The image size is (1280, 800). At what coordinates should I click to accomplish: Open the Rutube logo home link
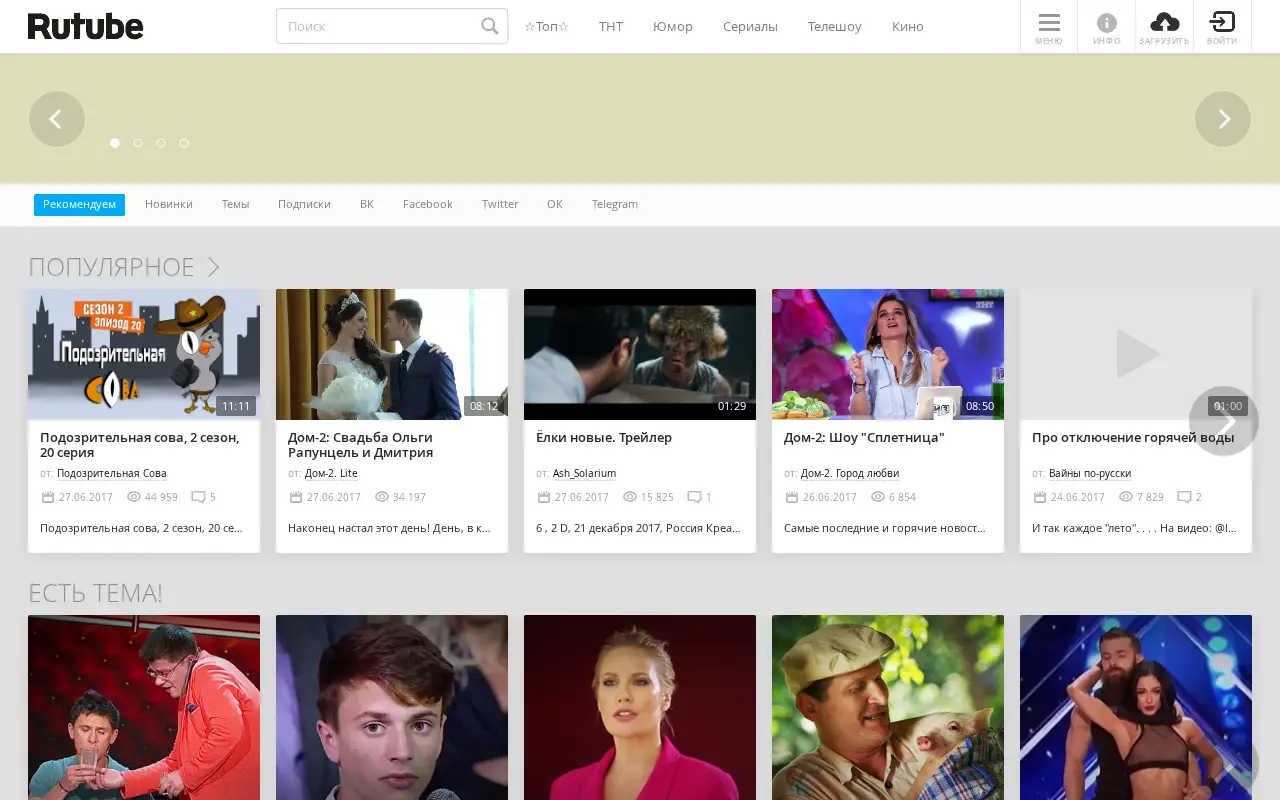(85, 27)
